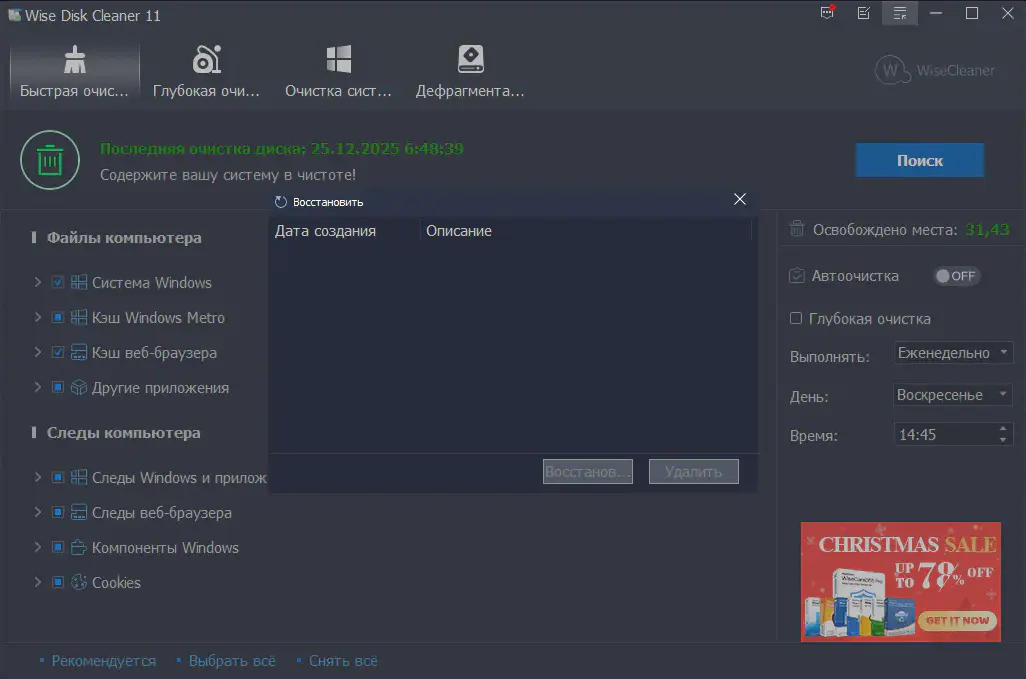Image resolution: width=1026 pixels, height=679 pixels.
Task: Click the notification icon in title bar
Action: click(826, 13)
